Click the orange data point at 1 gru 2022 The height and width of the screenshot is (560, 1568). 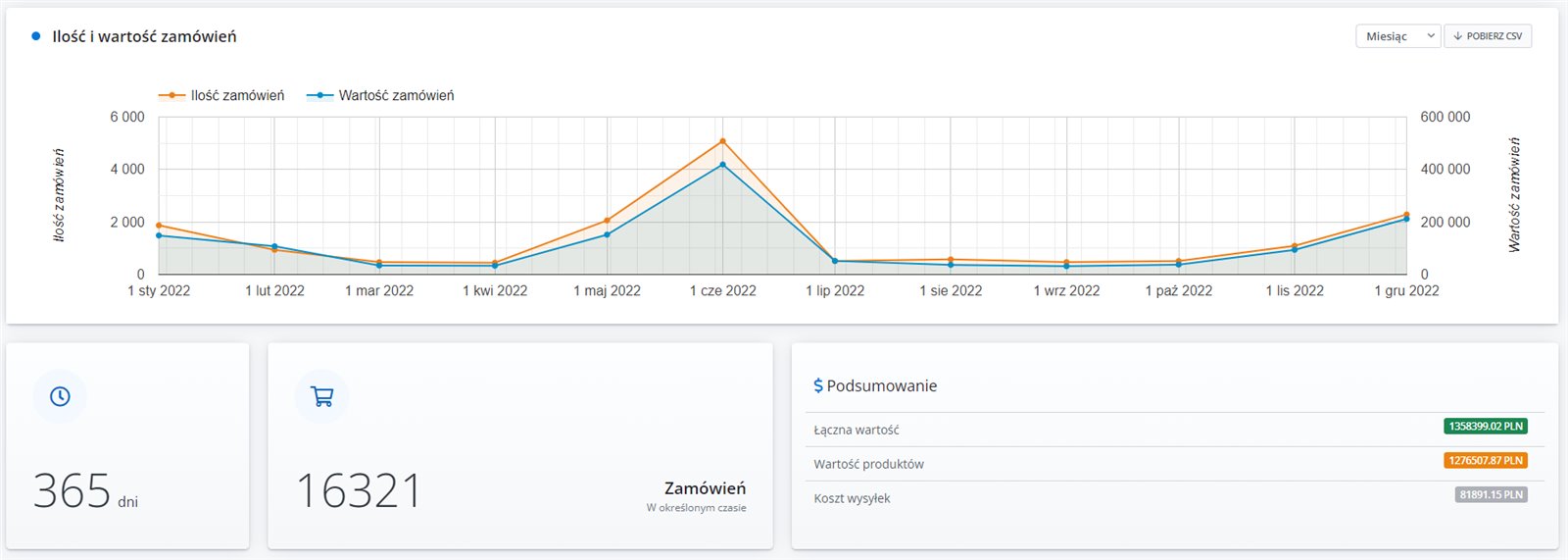pos(1406,214)
